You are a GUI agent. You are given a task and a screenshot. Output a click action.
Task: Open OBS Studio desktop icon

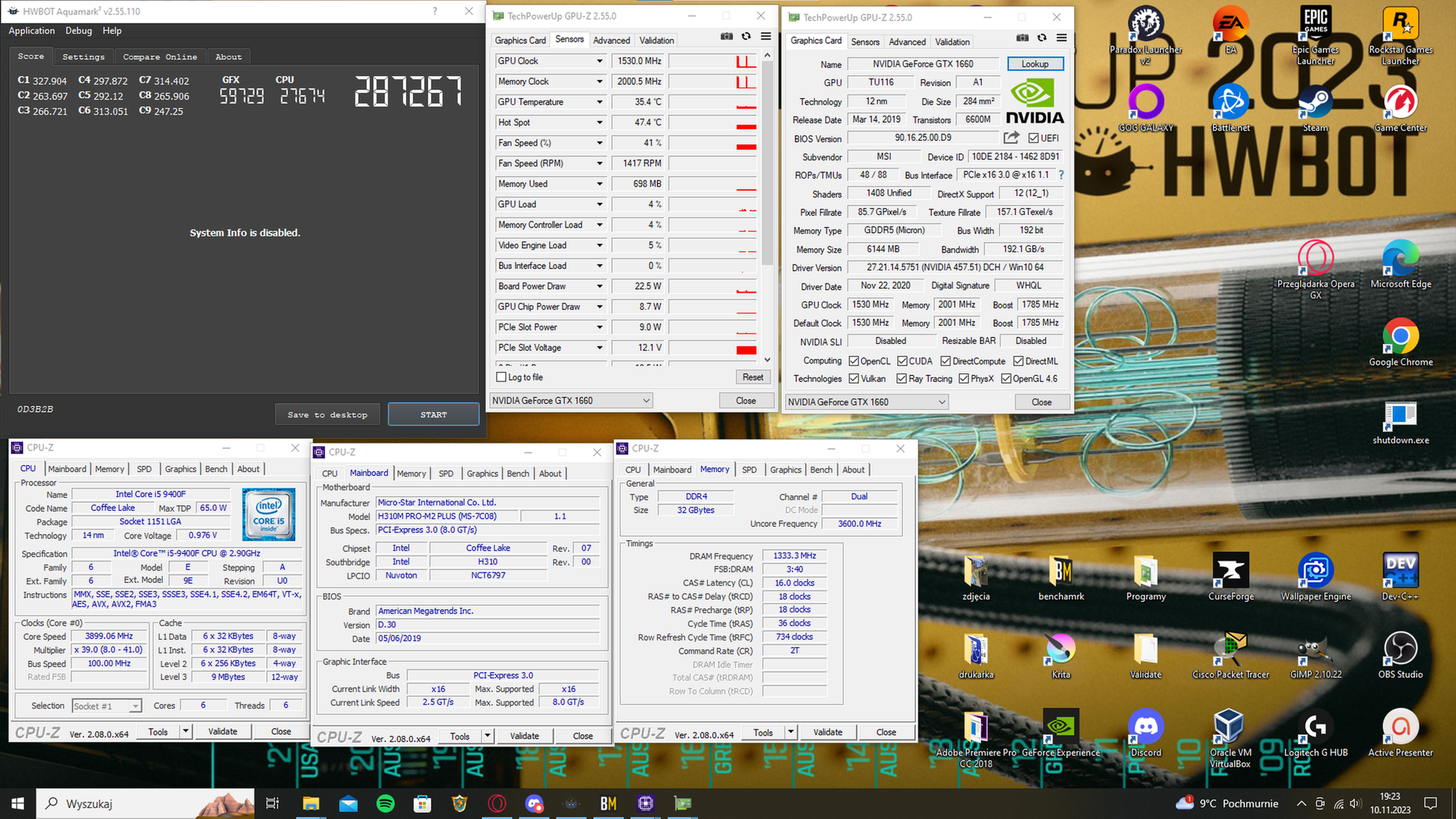1400,654
